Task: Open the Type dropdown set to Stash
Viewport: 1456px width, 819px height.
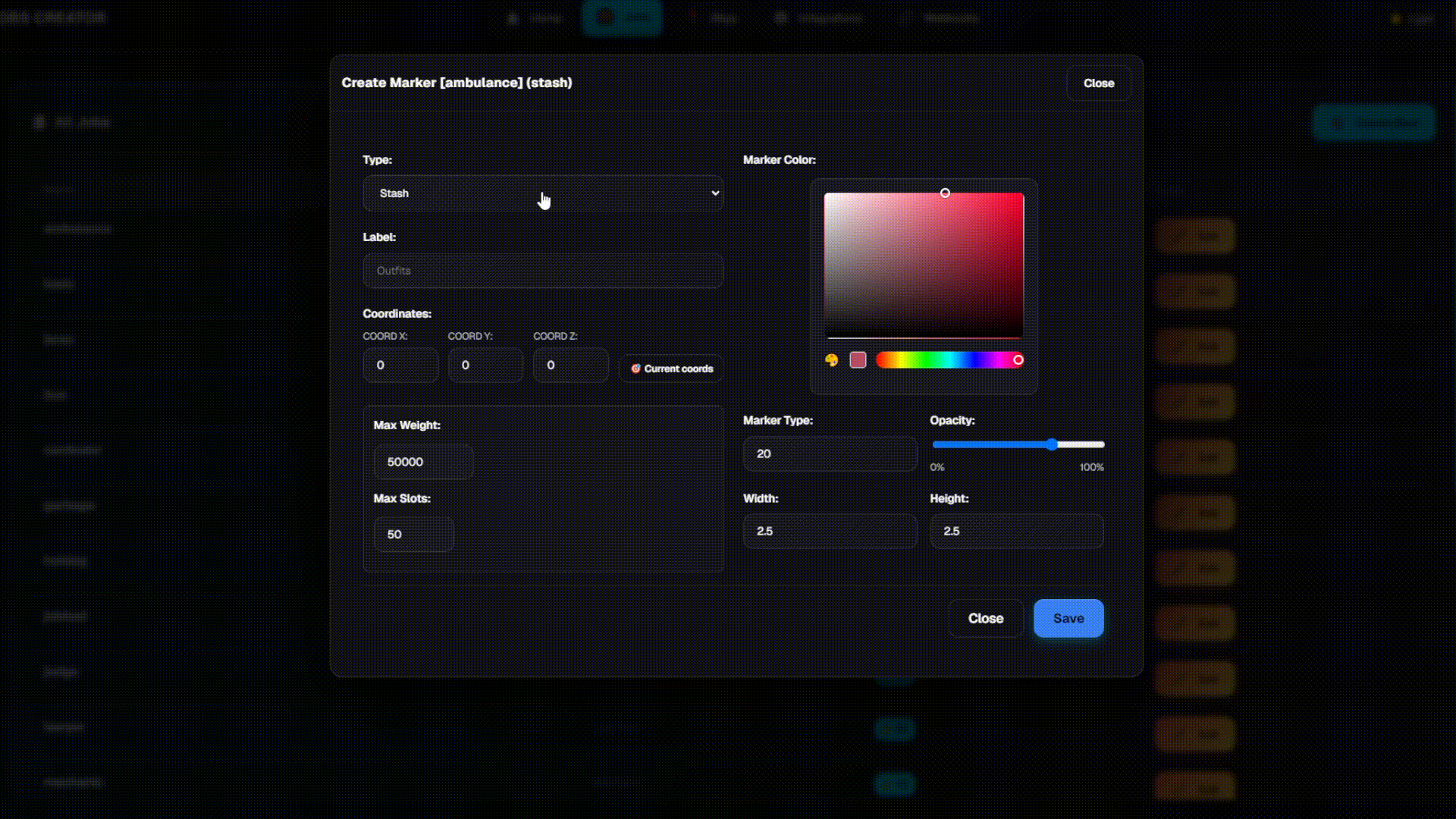Action: 542,193
